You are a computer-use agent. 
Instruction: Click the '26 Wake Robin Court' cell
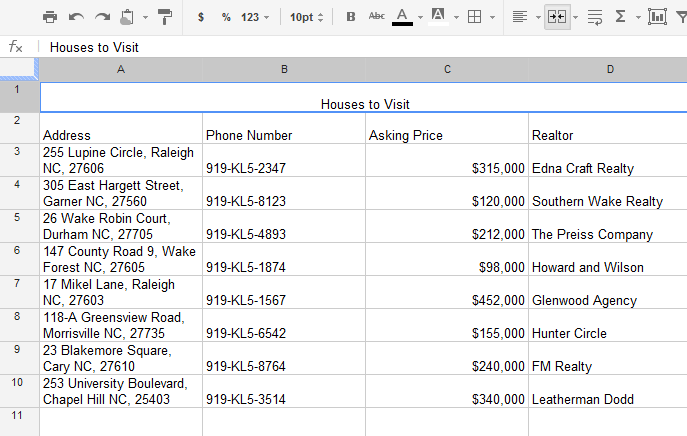[121, 226]
